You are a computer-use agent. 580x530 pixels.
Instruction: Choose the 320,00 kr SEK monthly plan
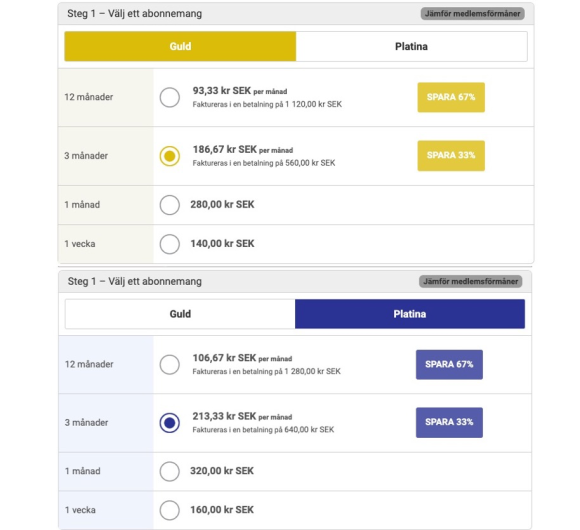click(x=169, y=471)
